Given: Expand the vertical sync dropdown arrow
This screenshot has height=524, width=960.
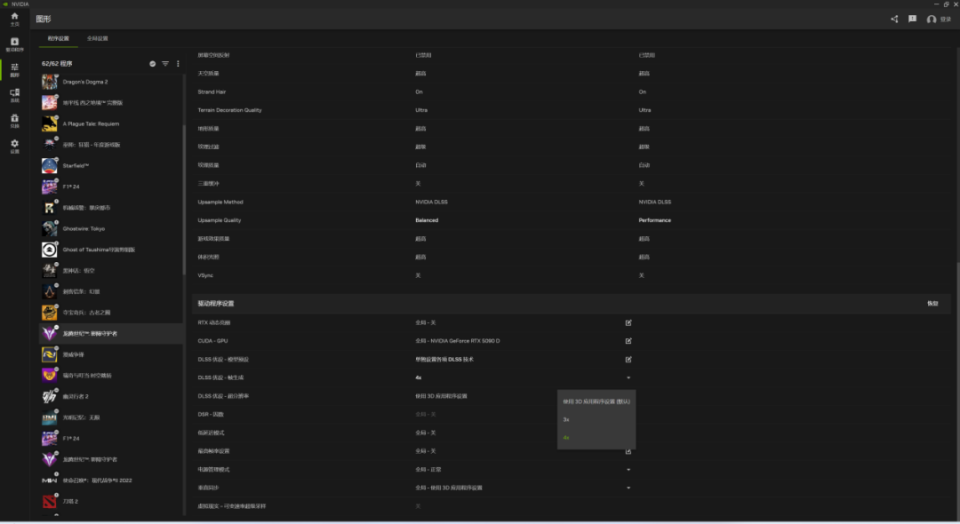Looking at the screenshot, I should tap(628, 488).
